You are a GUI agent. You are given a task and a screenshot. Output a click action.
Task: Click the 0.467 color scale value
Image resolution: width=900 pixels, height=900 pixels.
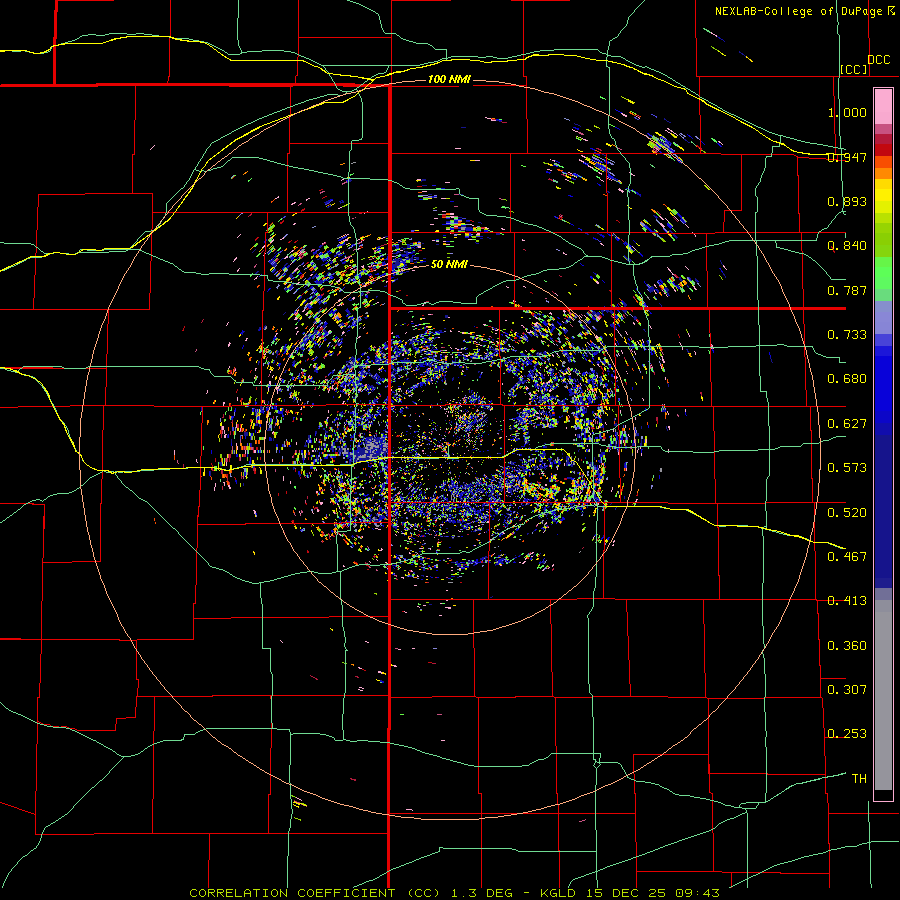point(847,557)
